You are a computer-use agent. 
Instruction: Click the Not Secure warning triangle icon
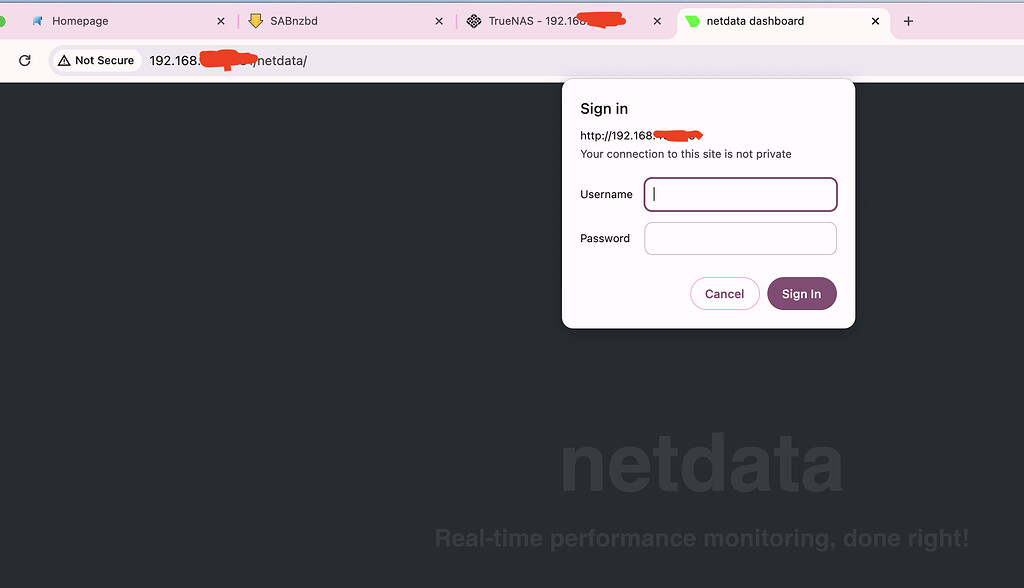[x=64, y=61]
